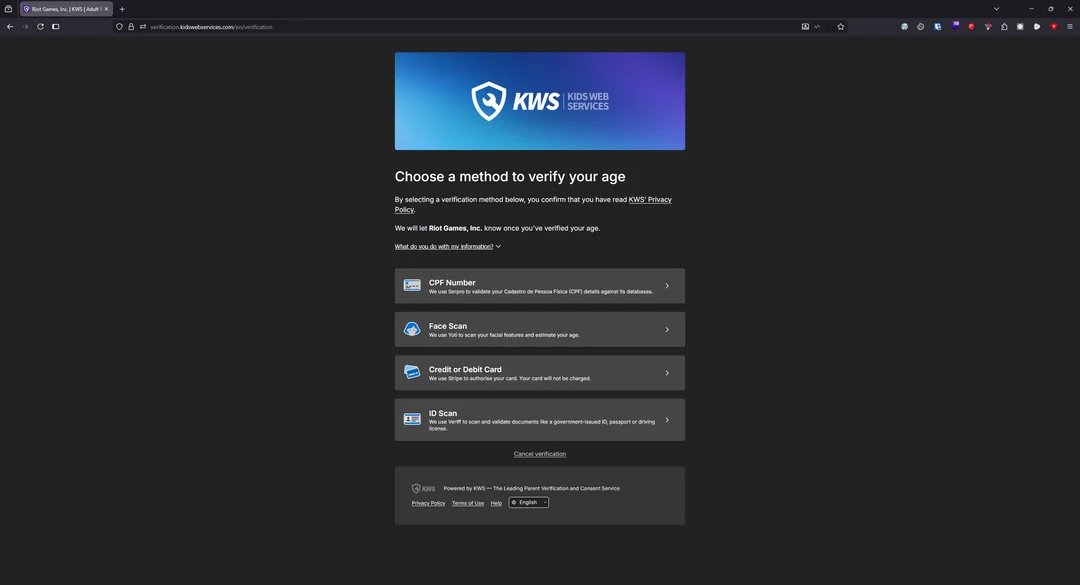Screen dimensions: 1080x585
Task: Click the Credit or Debit Card icon
Action: point(412,372)
